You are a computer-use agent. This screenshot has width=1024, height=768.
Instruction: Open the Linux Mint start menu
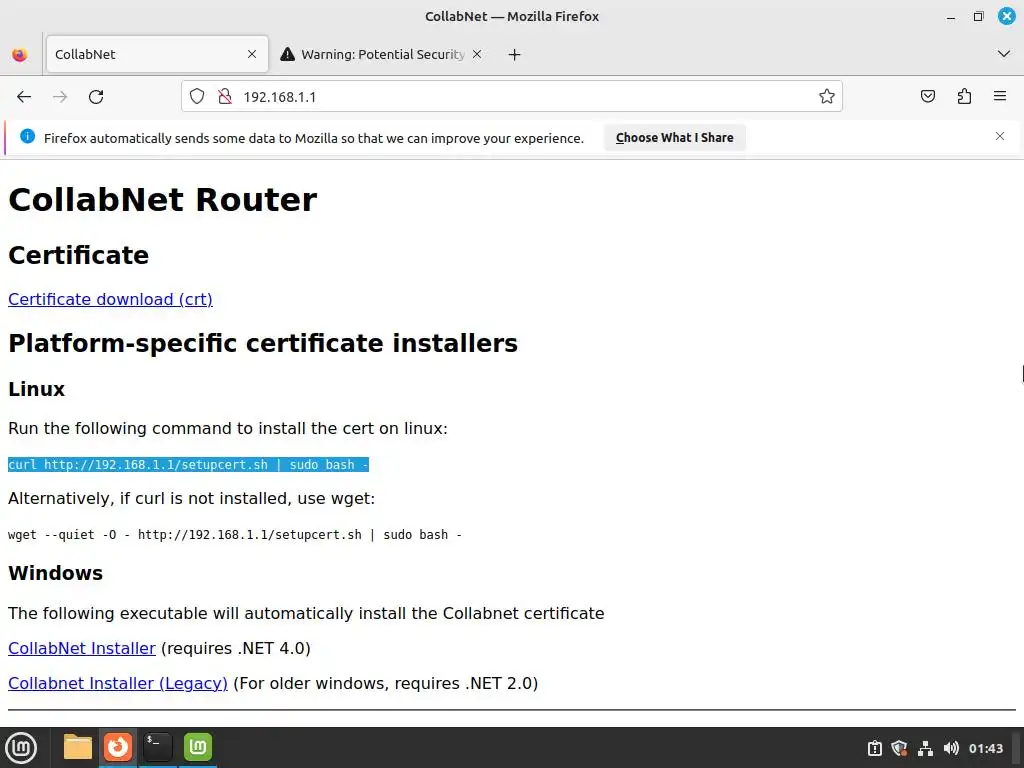pos(21,747)
